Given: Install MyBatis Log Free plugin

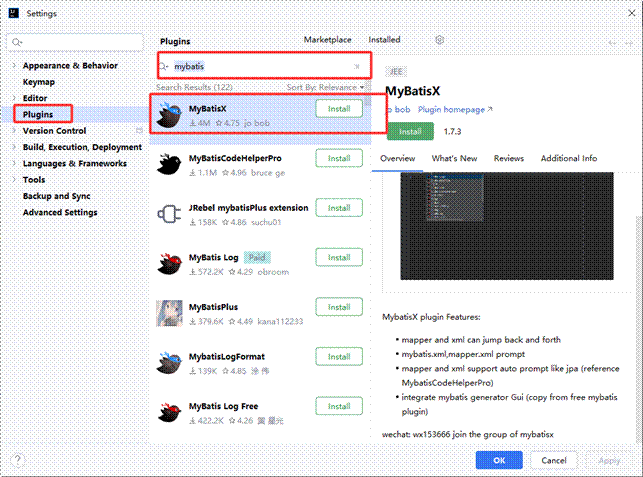Looking at the screenshot, I should click(339, 406).
